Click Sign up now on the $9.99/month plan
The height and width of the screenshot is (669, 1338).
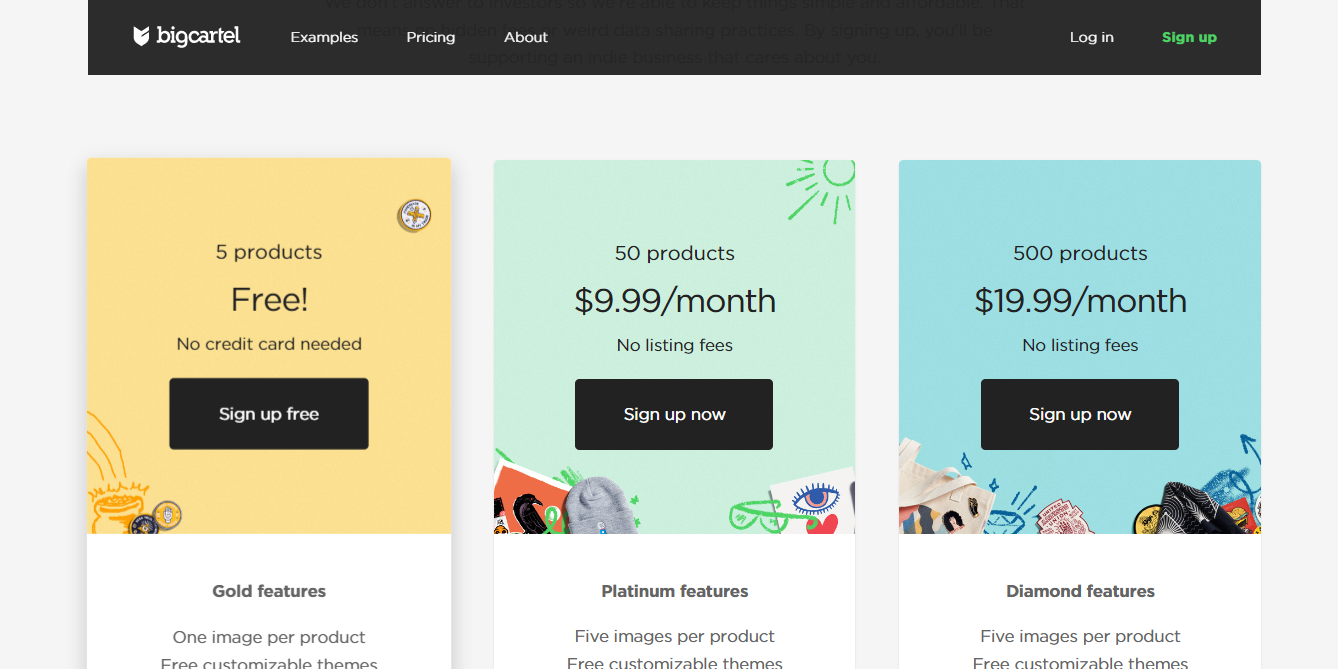tap(674, 414)
